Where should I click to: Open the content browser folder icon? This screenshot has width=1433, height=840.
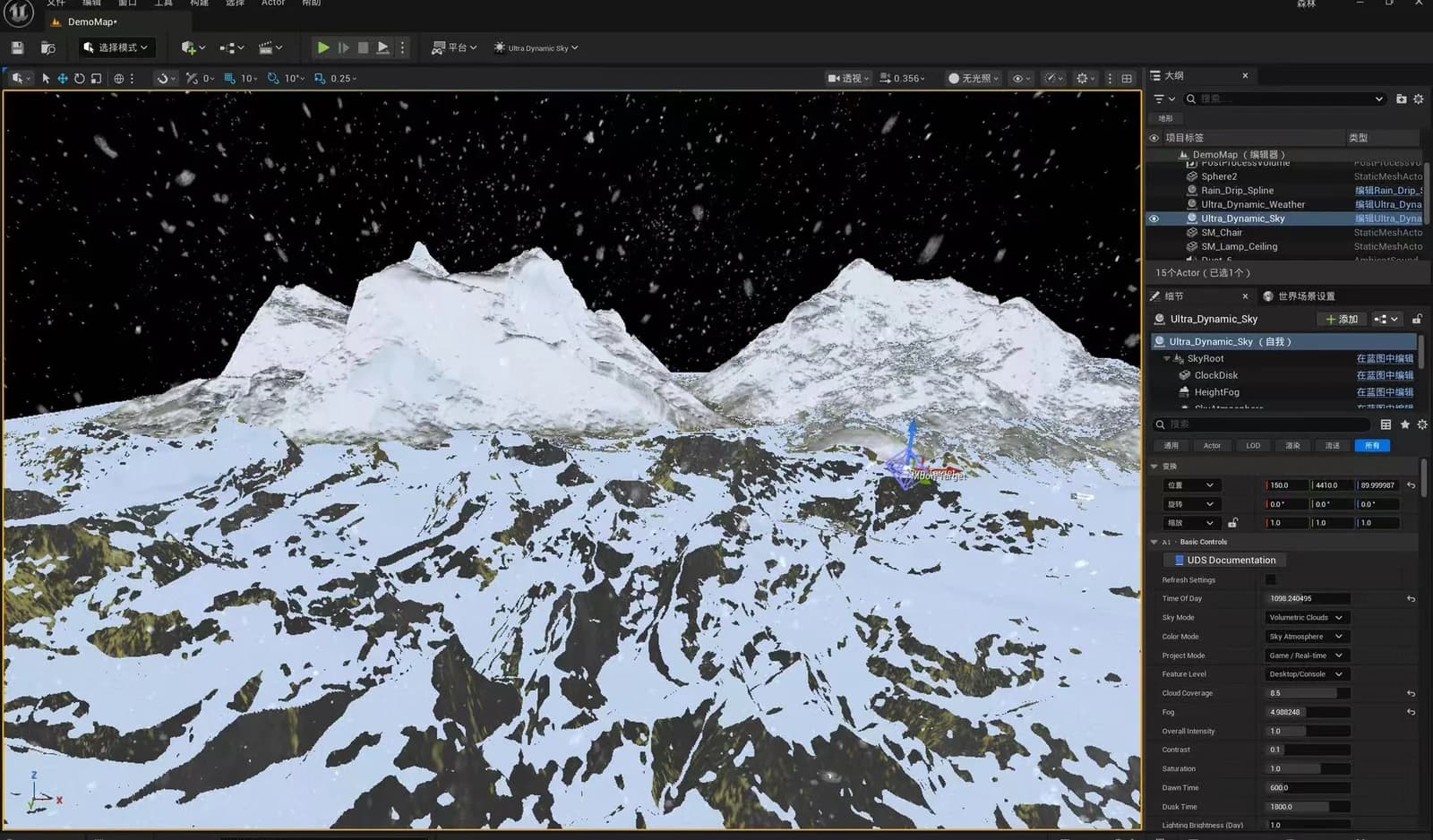pos(48,47)
